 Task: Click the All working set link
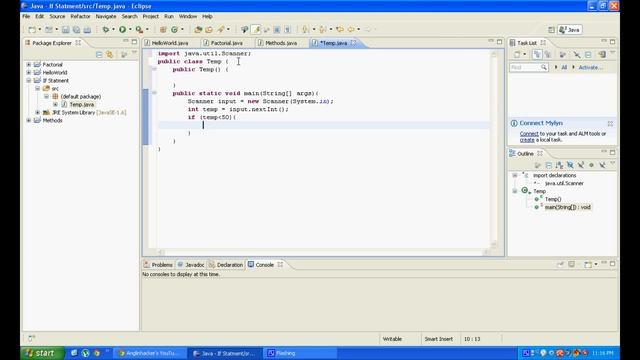564,67
